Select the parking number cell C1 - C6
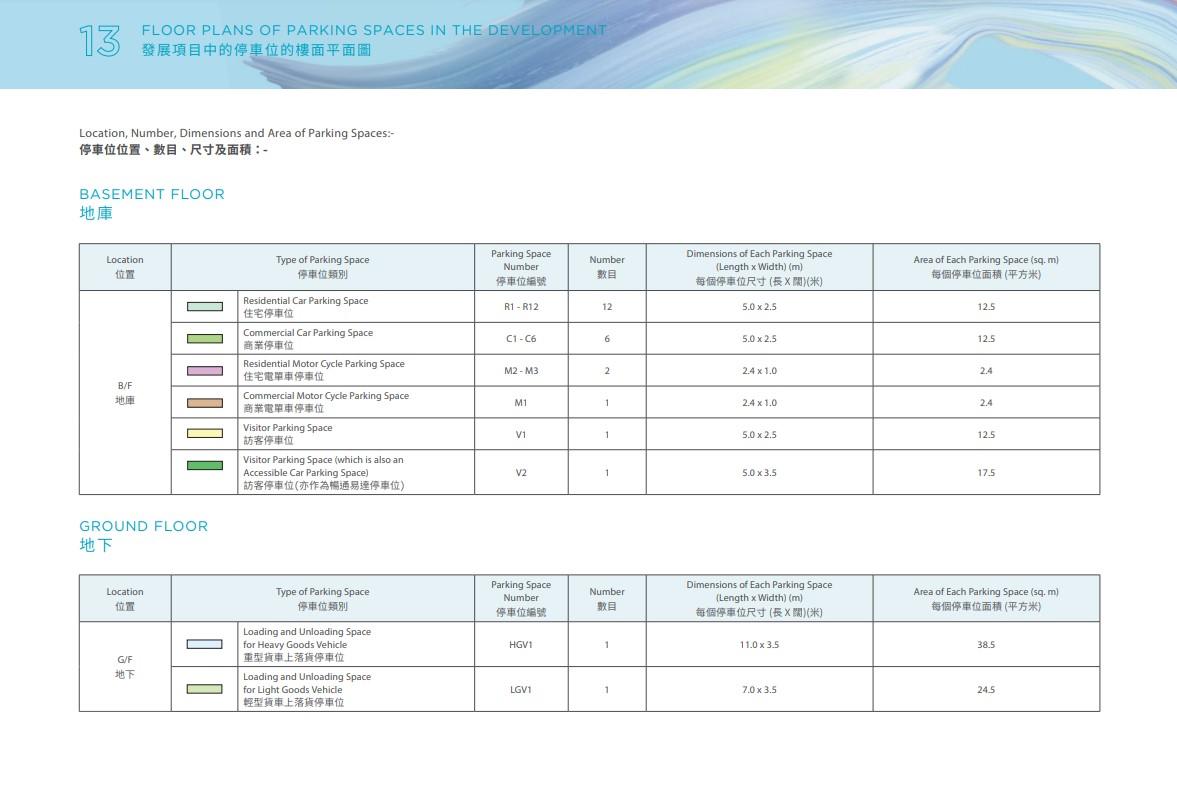The width and height of the screenshot is (1177, 799). pos(521,338)
